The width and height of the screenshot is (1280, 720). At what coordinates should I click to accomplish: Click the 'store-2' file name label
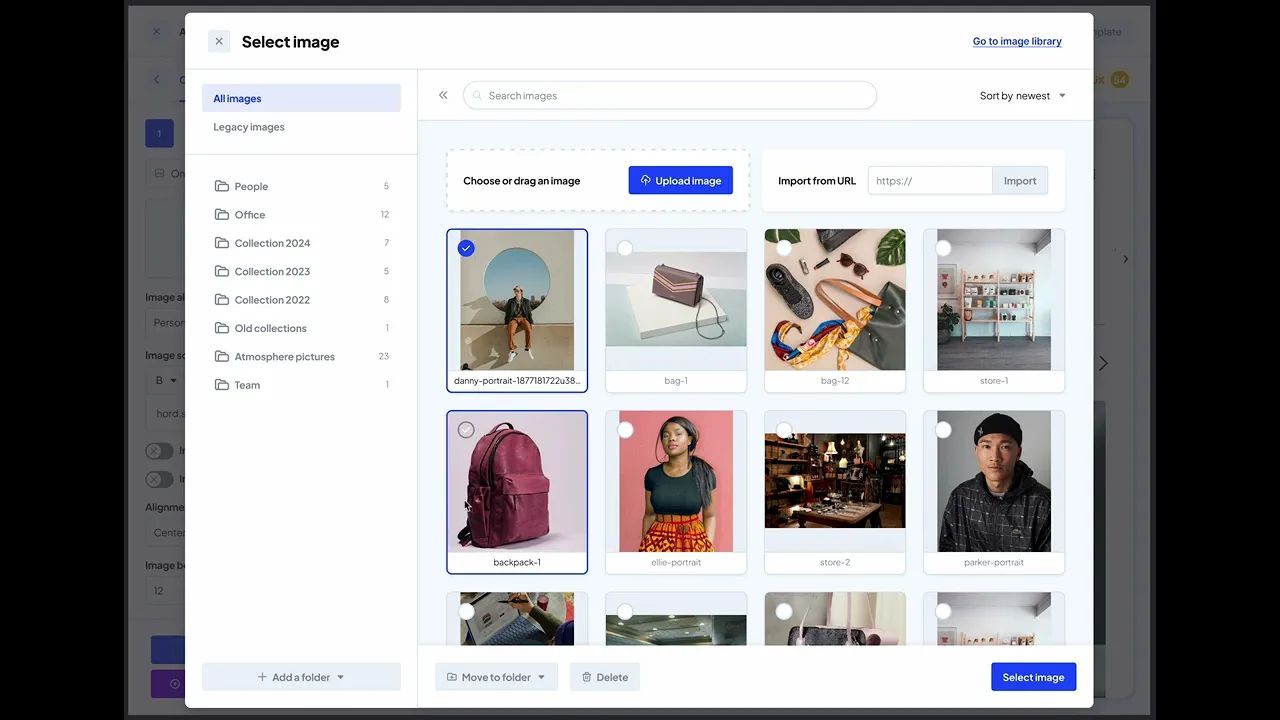835,562
